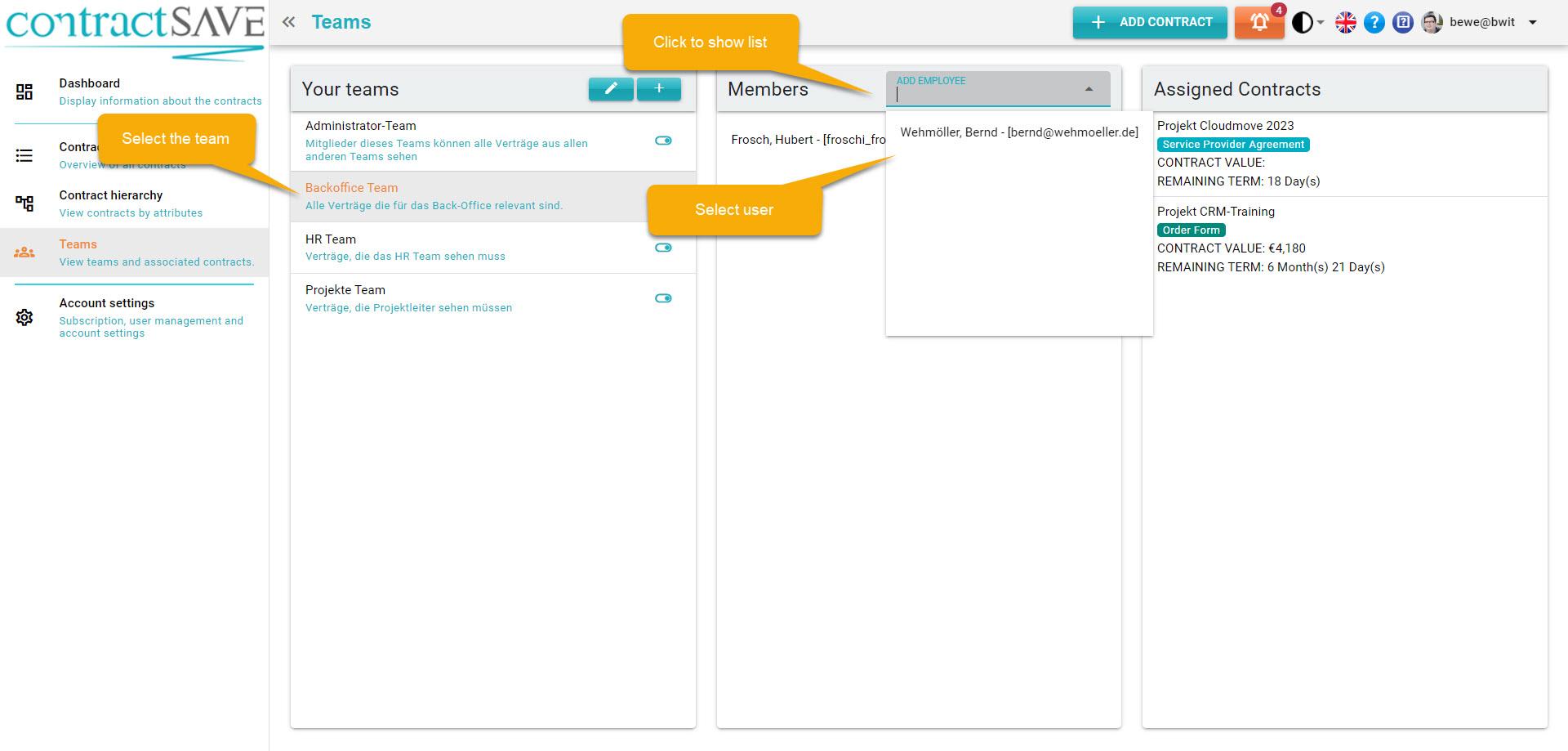The height and width of the screenshot is (751, 1568).
Task: Select the Backoffice Team entry
Action: (351, 188)
